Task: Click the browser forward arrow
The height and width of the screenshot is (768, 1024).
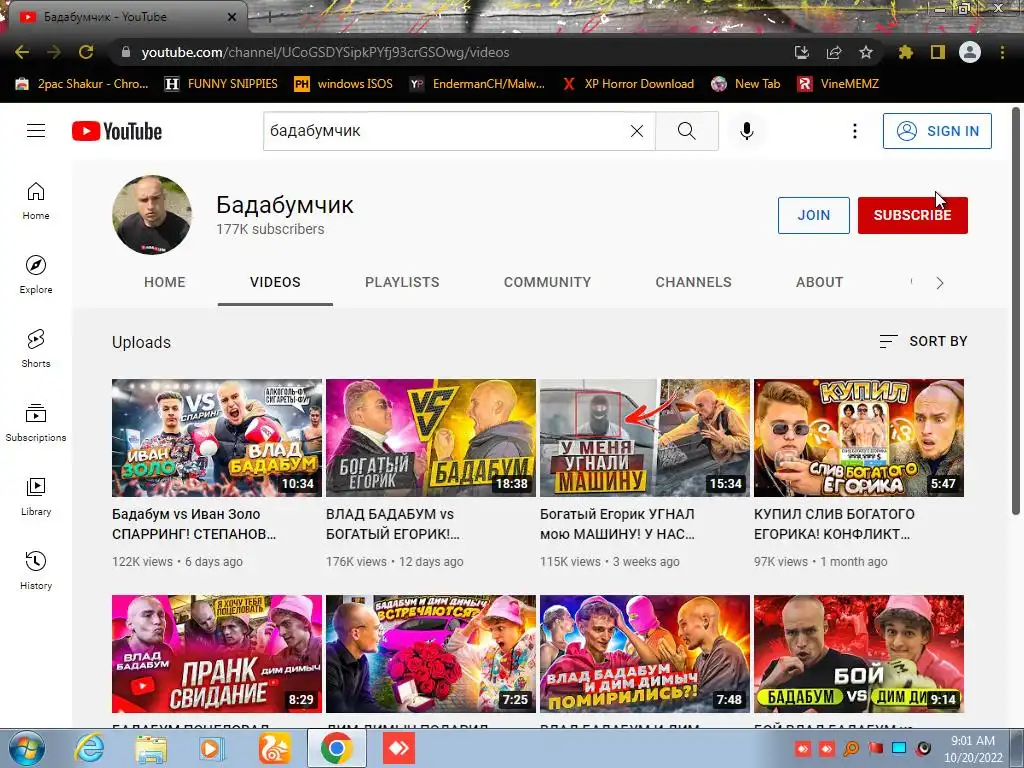Action: (54, 52)
